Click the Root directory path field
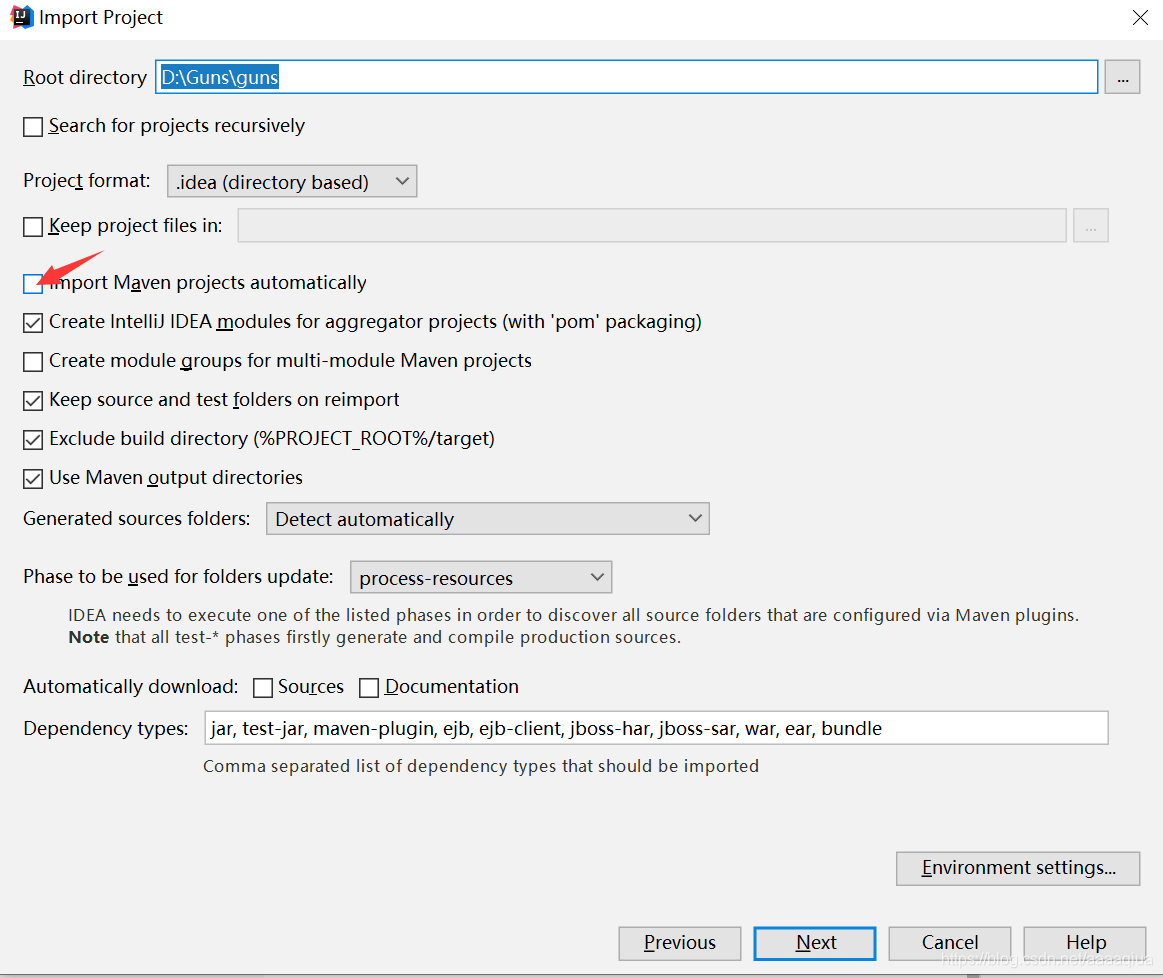The height and width of the screenshot is (978, 1163). pyautogui.click(x=626, y=77)
